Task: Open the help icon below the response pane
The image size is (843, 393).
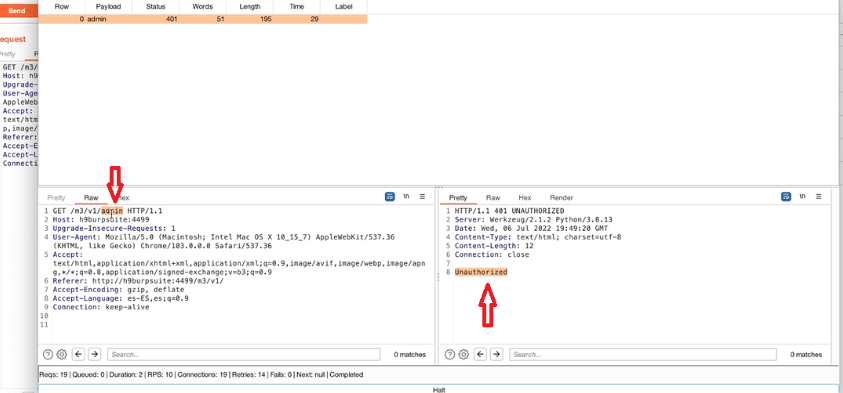Action: pos(450,354)
